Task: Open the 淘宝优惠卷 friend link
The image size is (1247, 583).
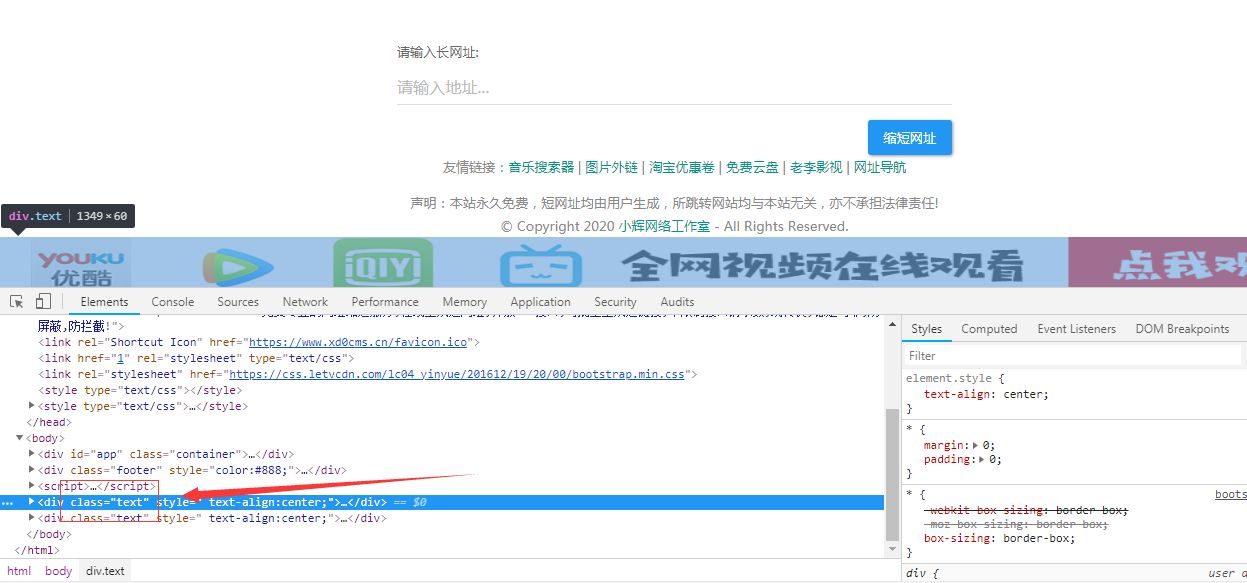Action: (682, 167)
